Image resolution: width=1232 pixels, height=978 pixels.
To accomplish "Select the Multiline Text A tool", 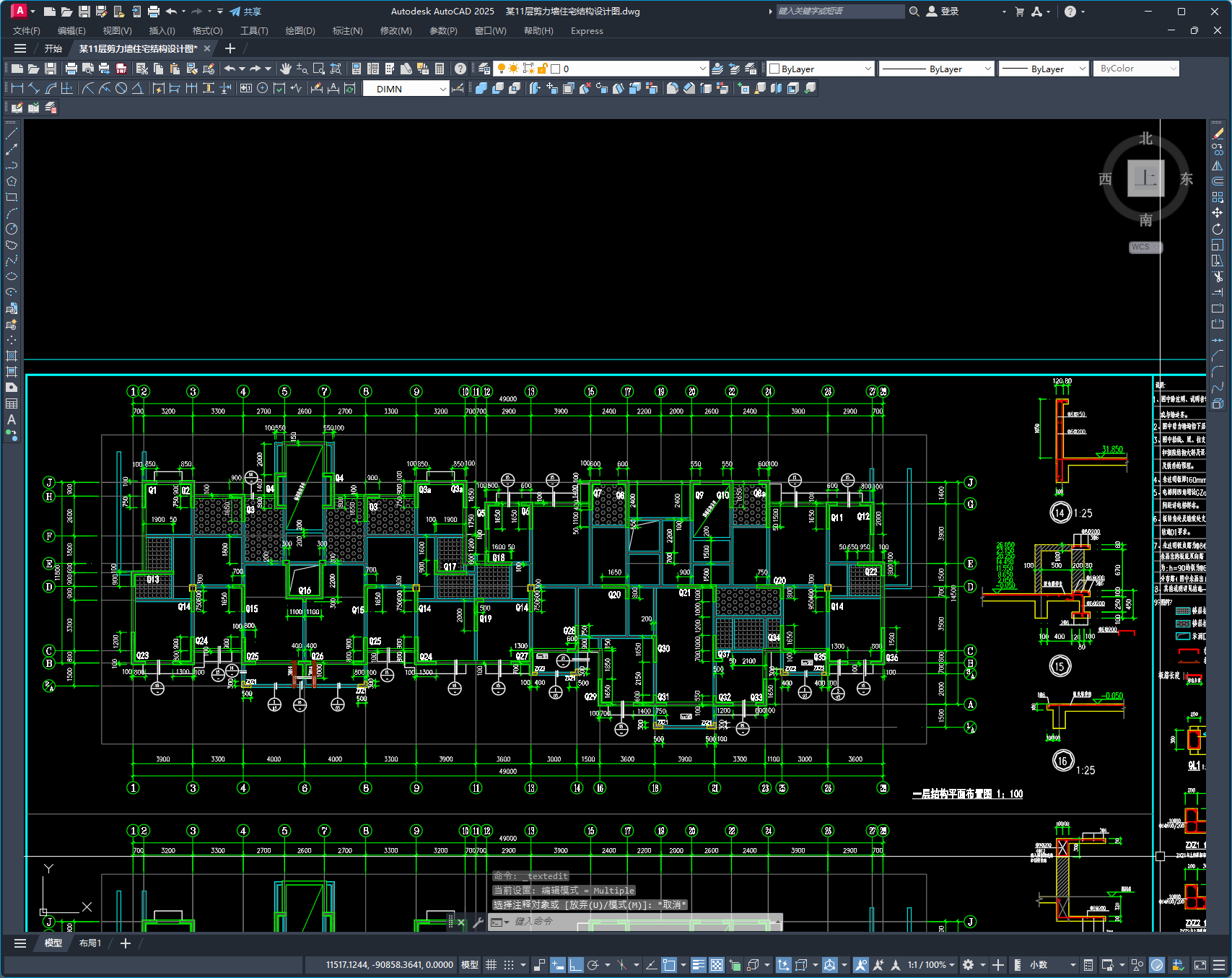I will (x=12, y=419).
